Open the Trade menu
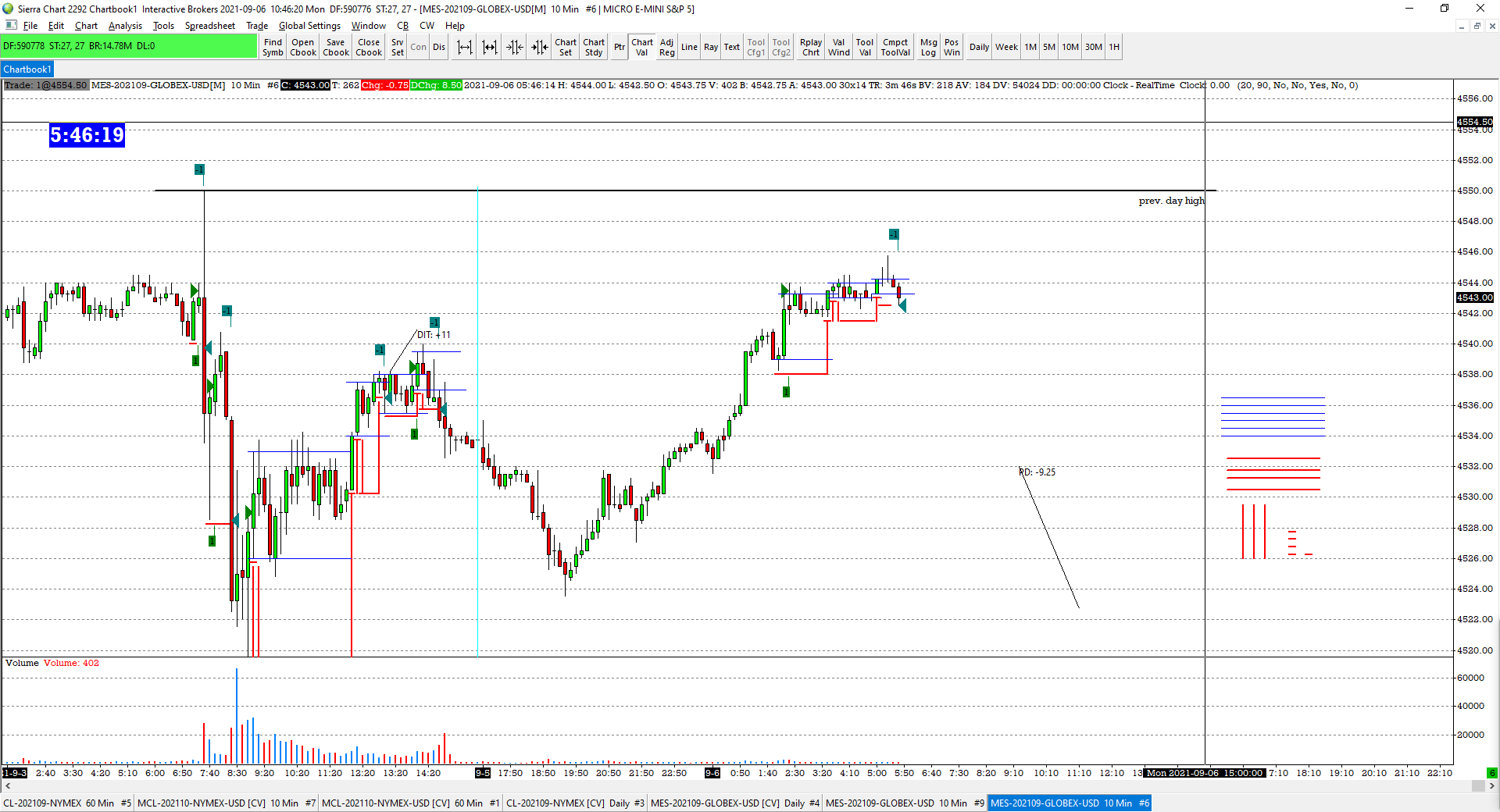1500x812 pixels. coord(257,26)
